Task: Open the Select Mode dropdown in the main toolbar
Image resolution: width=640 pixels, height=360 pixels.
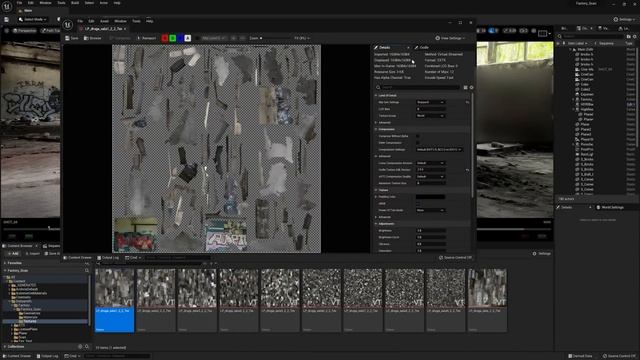Action: [33, 19]
